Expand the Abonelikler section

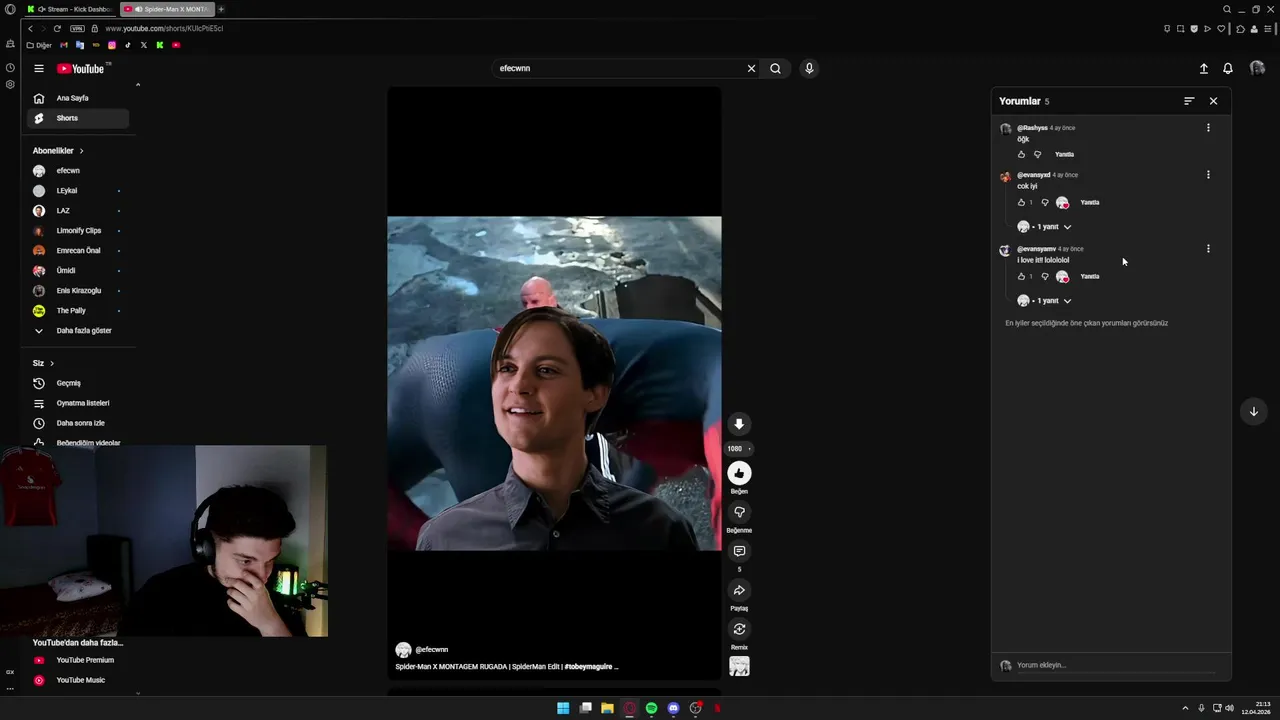[58, 151]
